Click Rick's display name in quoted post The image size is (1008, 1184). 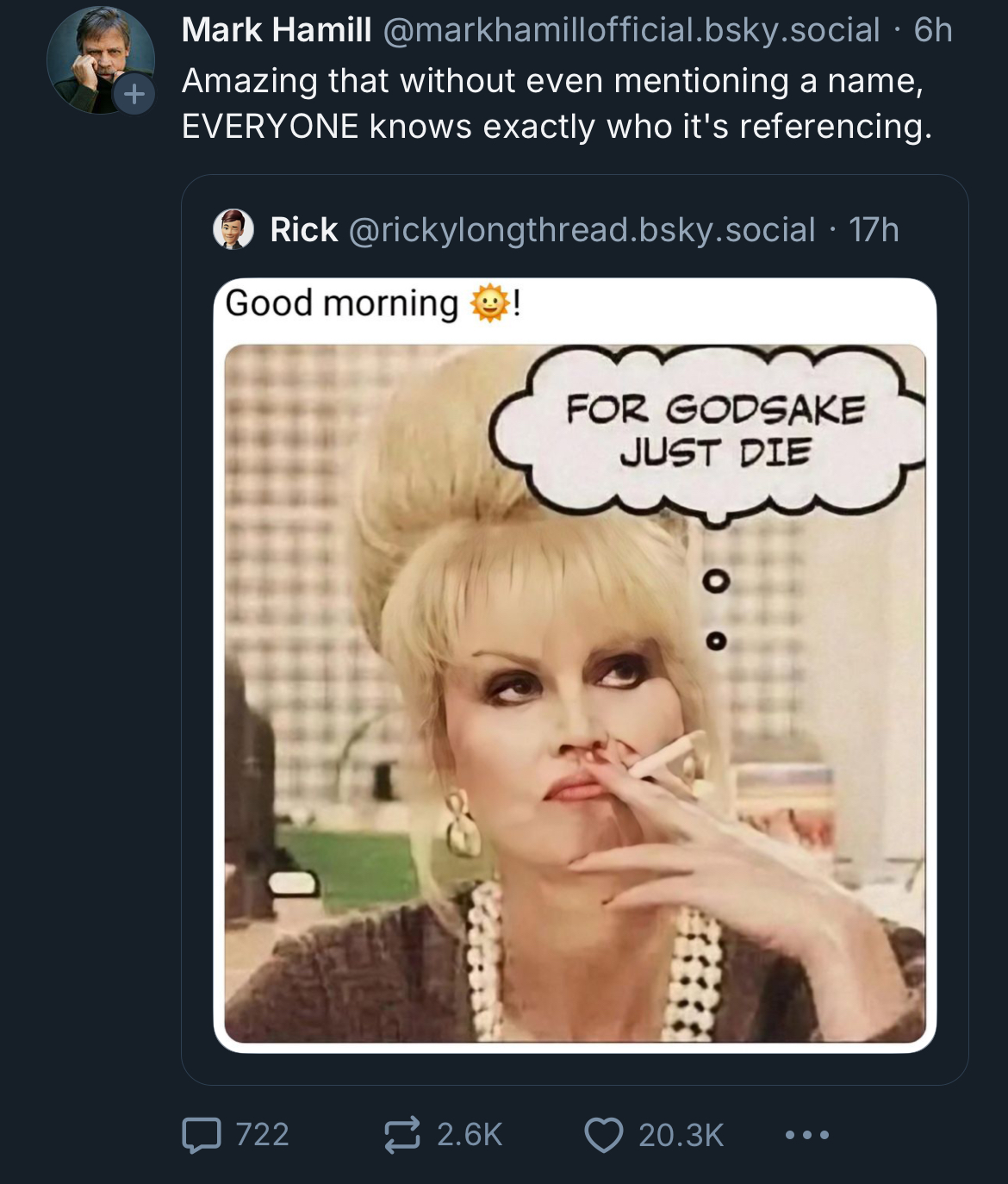pos(303,229)
